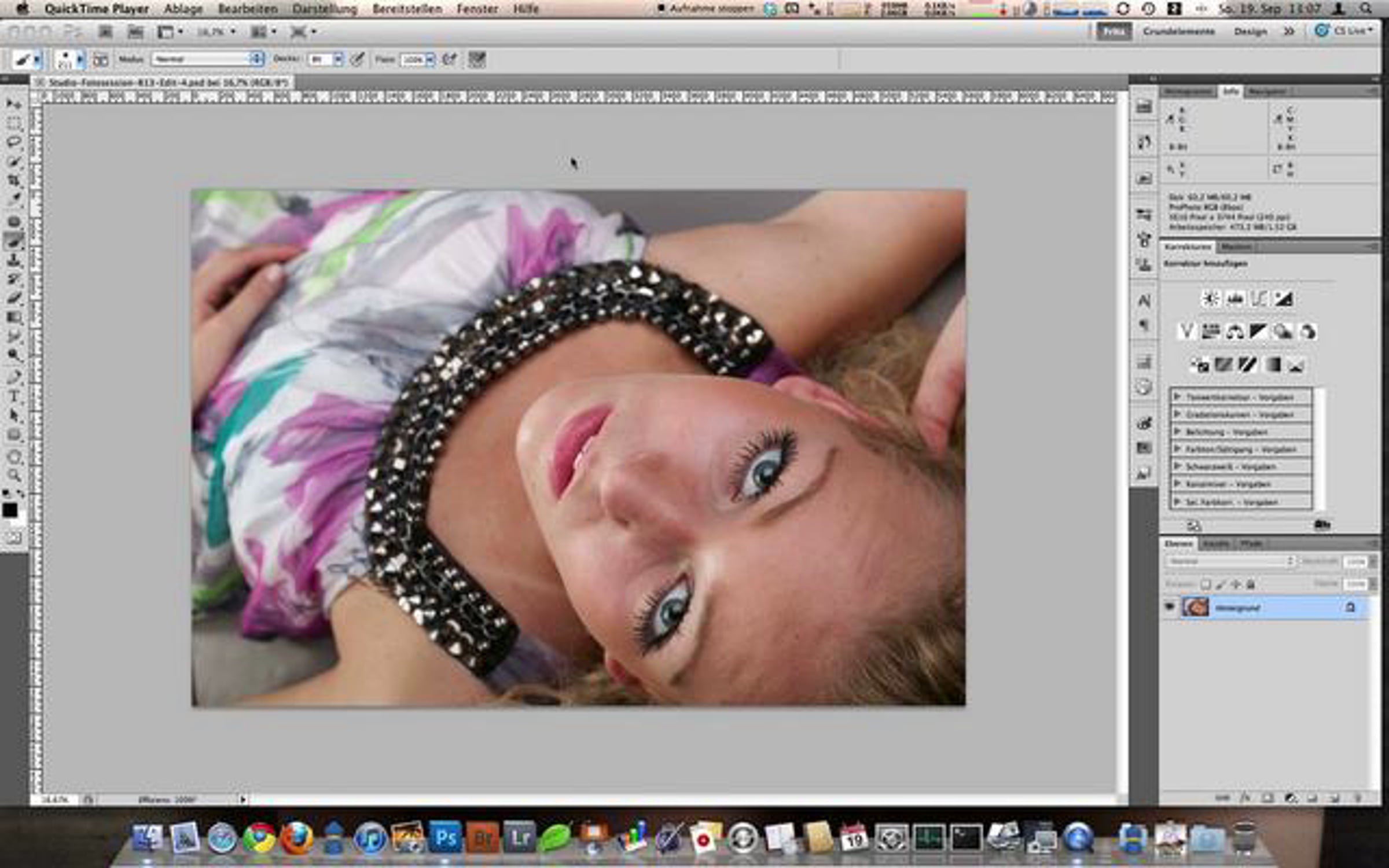Select the Crop tool
1389x868 pixels.
pyautogui.click(x=14, y=181)
